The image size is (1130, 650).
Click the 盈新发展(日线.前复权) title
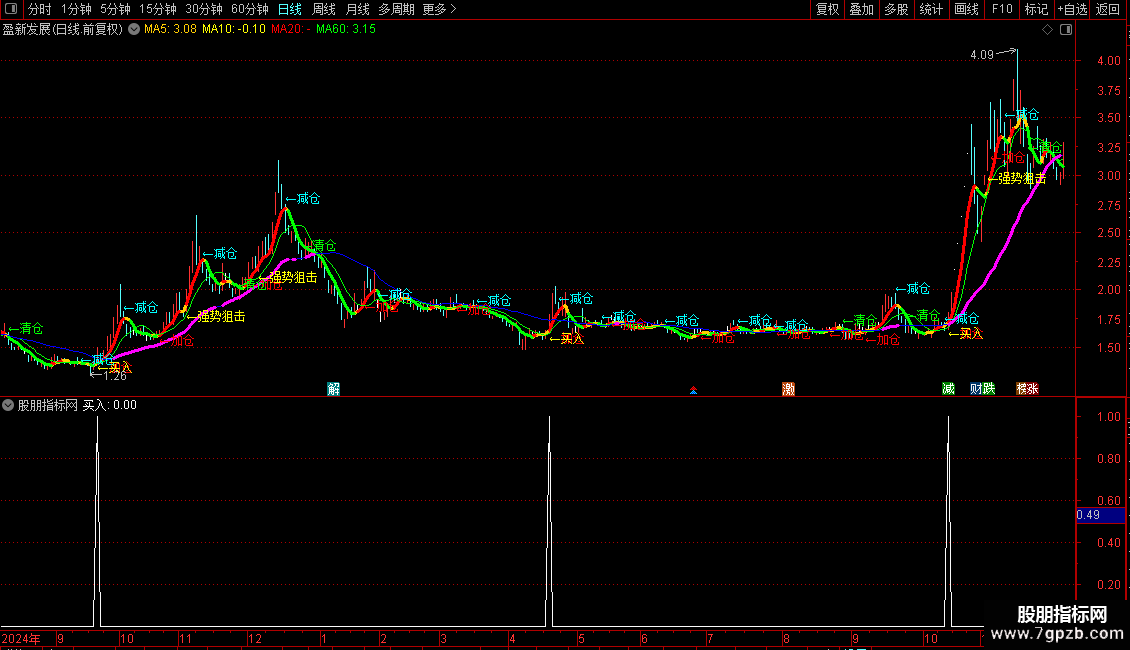pos(63,30)
